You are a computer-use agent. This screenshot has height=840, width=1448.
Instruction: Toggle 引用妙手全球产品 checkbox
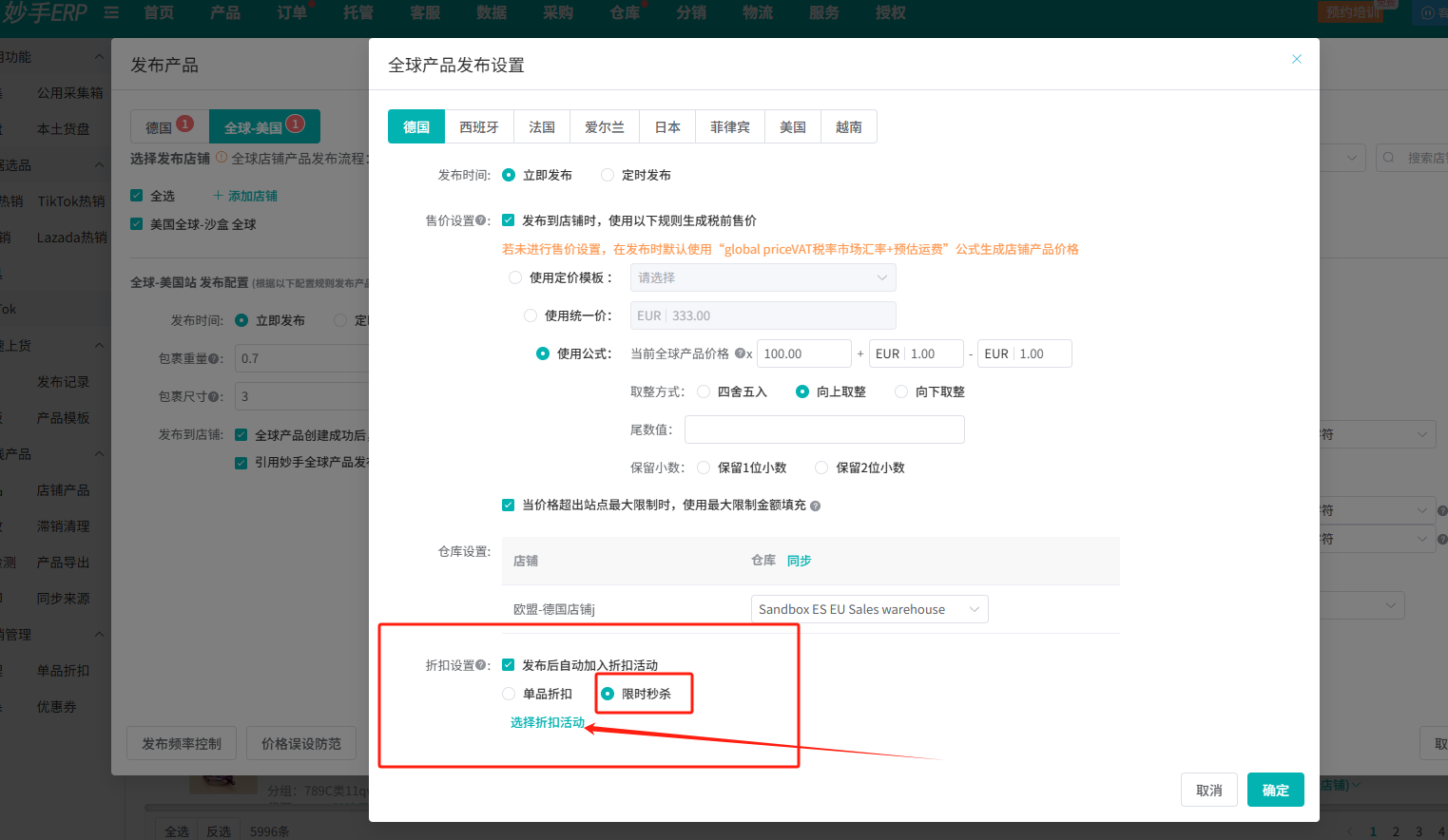pos(241,463)
